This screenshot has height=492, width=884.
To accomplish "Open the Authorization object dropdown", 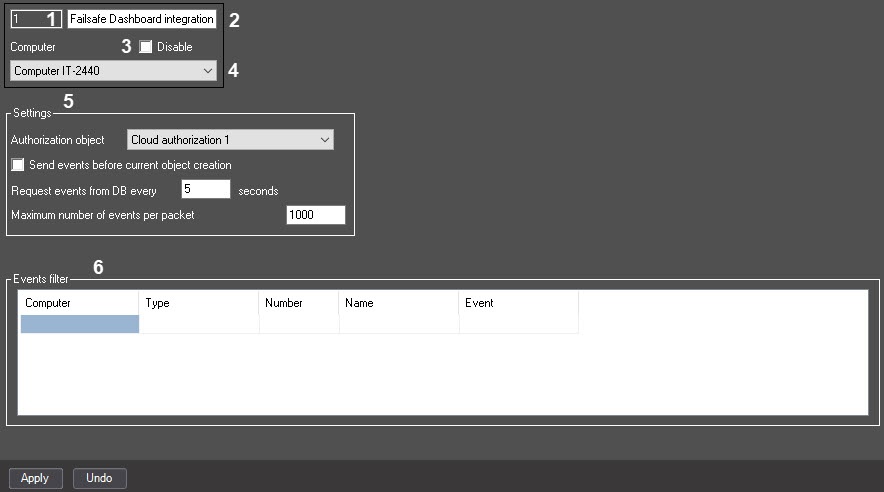I will [230, 140].
